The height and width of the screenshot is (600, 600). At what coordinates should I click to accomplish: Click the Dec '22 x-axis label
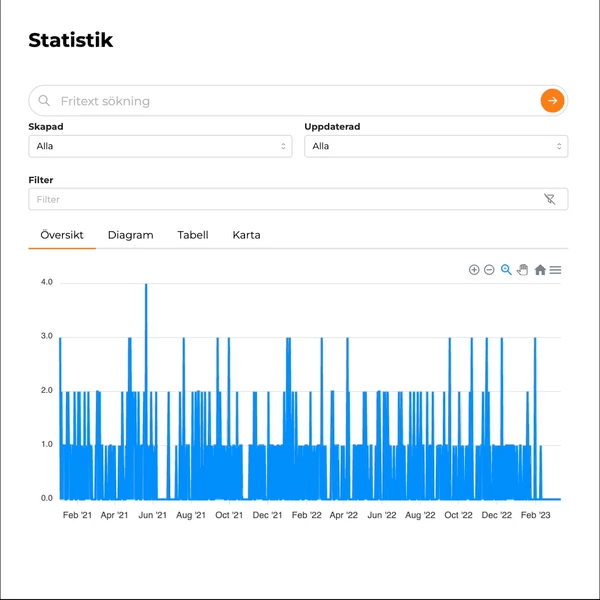click(x=497, y=515)
